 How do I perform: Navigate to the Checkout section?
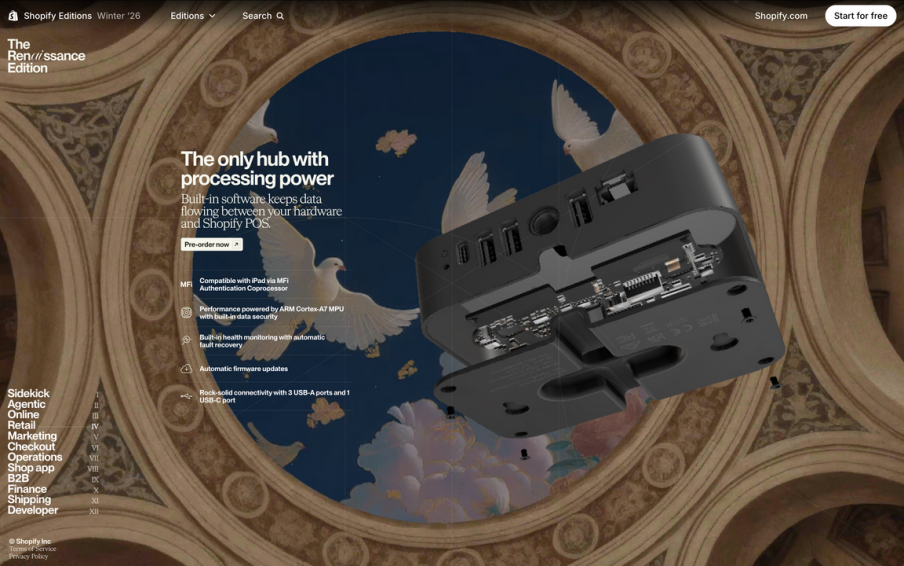click(31, 447)
